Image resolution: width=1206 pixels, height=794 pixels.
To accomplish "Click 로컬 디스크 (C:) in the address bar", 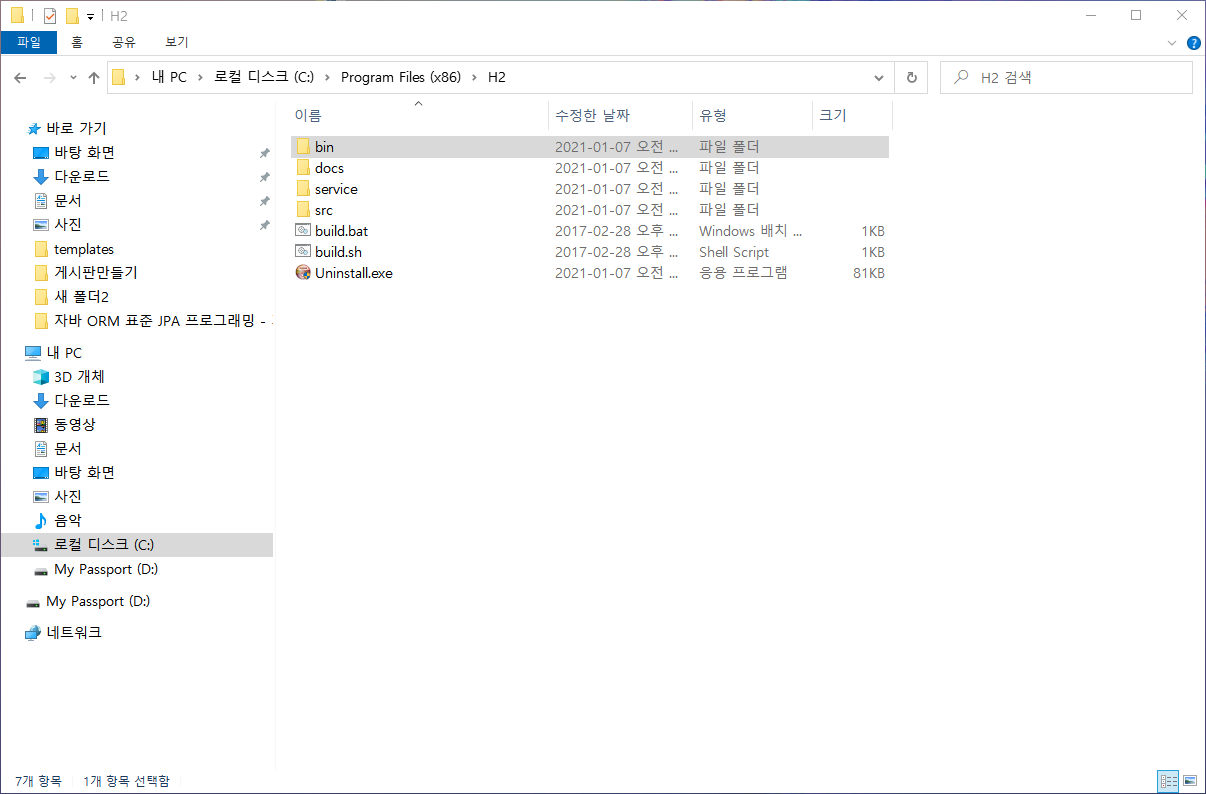I will coord(264,77).
